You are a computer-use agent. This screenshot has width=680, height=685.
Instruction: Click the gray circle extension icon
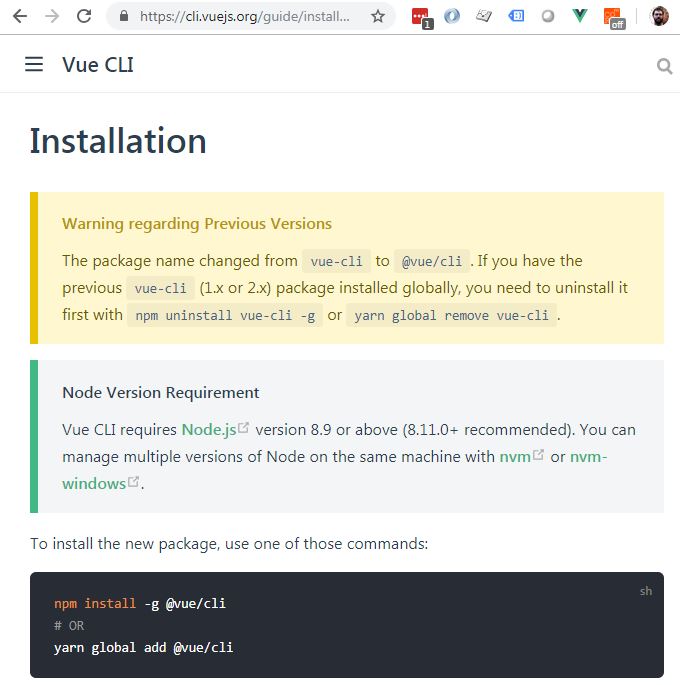pos(548,17)
